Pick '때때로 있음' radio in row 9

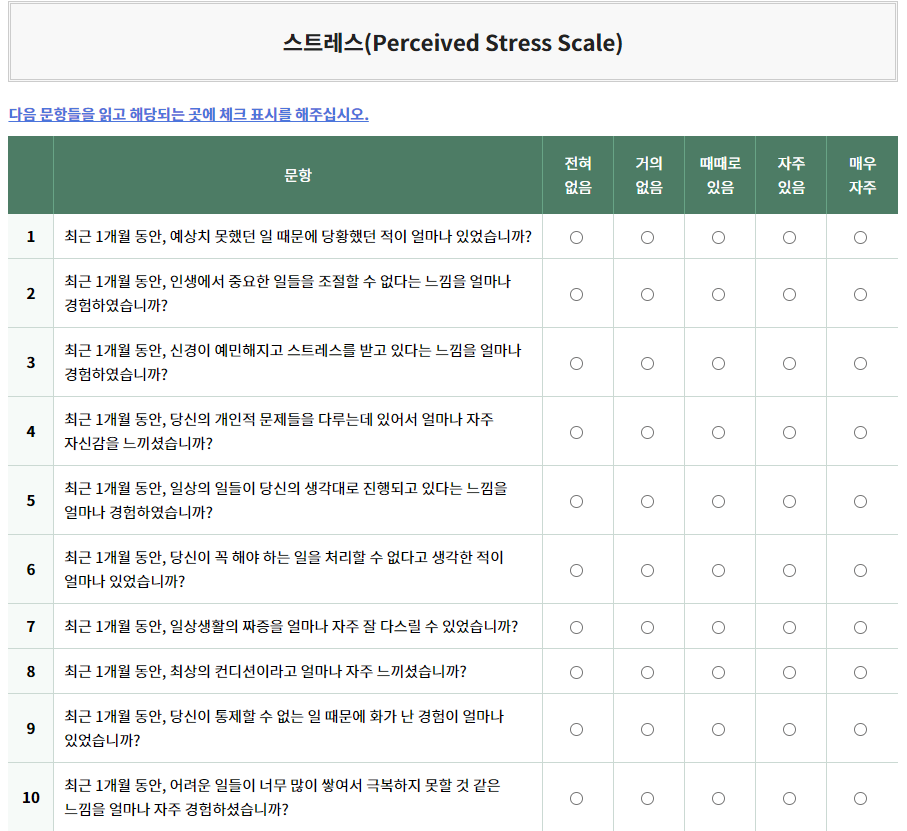tap(718, 729)
